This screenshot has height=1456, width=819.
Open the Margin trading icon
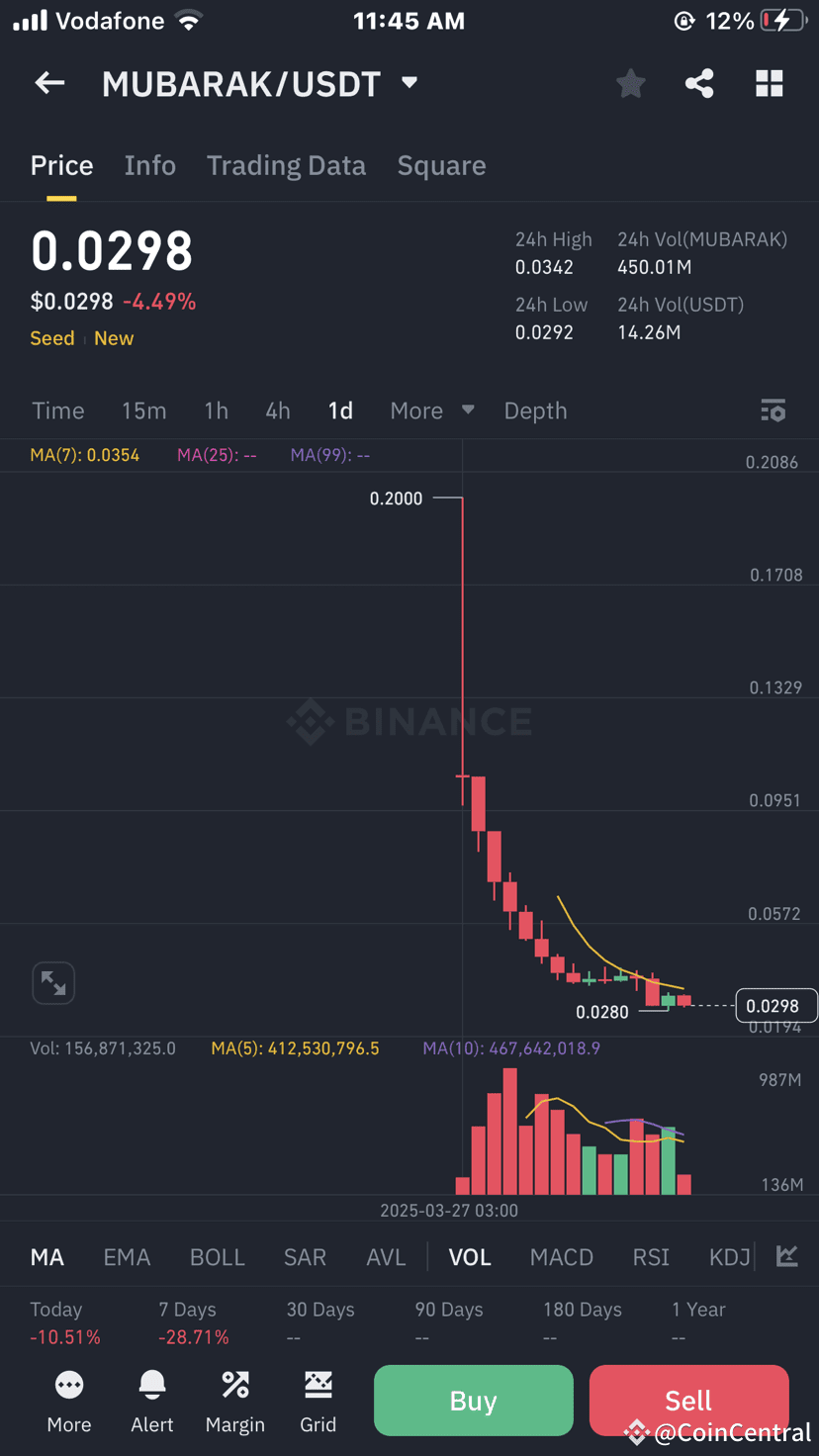[234, 1400]
